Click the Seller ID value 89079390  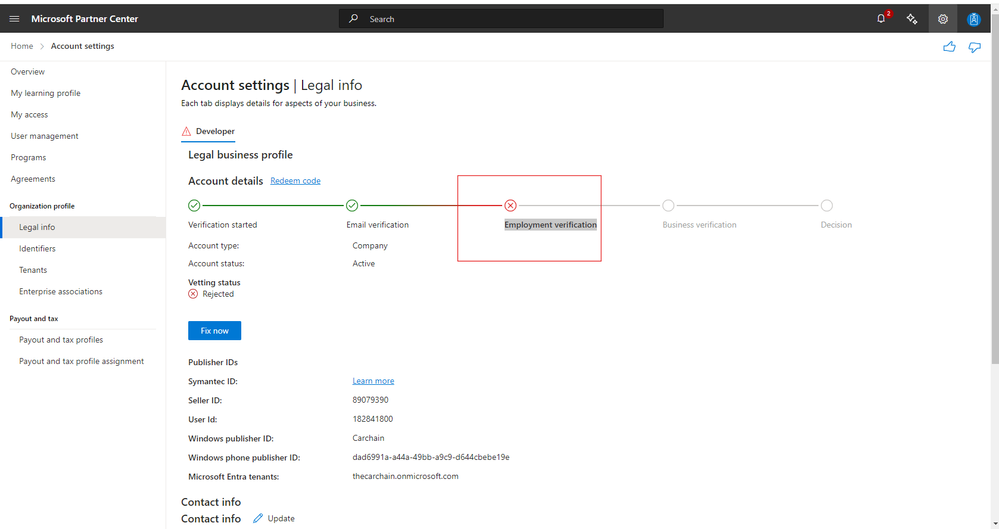click(370, 400)
